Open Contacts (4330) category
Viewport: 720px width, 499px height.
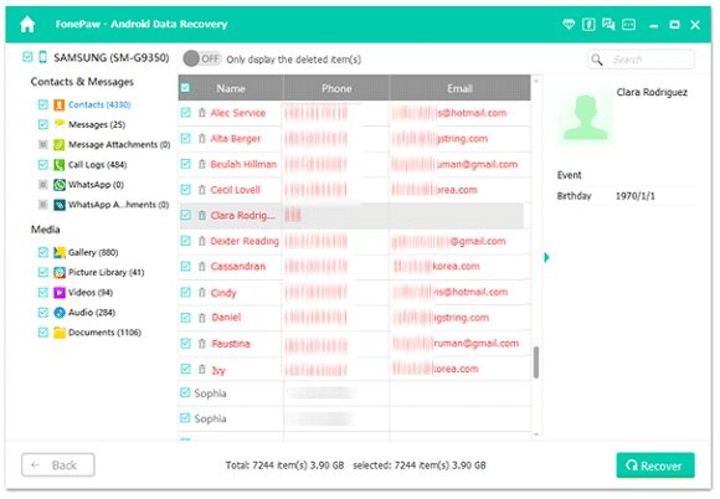99,105
